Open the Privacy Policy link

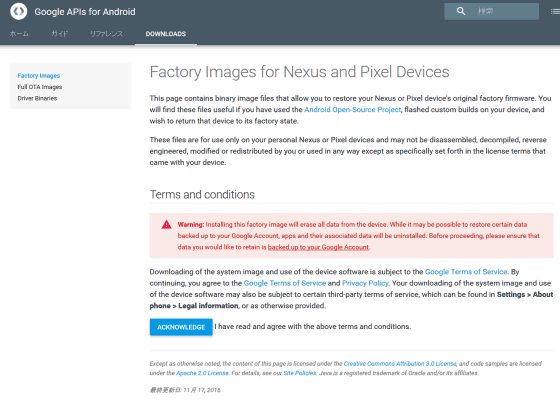[x=365, y=283]
